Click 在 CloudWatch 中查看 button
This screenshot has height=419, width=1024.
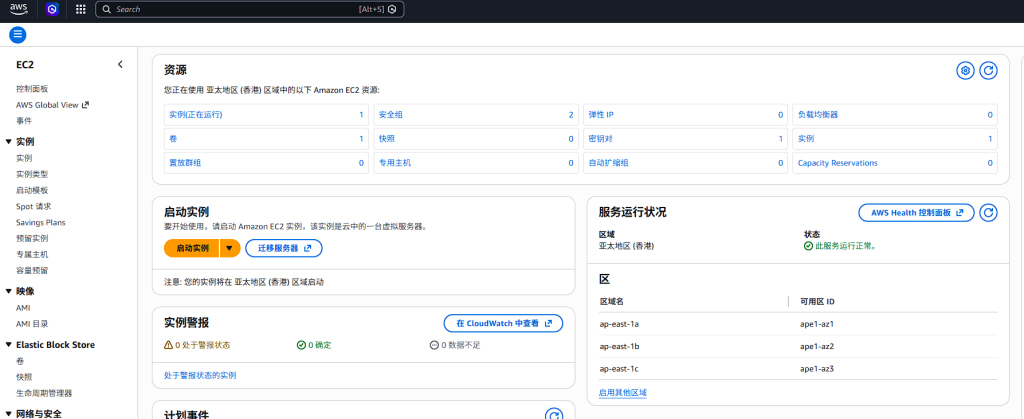tap(503, 323)
